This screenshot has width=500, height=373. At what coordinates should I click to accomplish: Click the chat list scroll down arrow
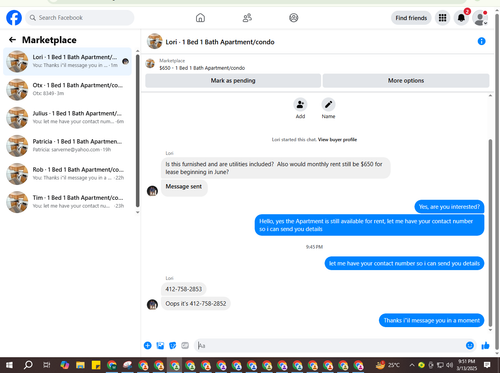[137, 212]
